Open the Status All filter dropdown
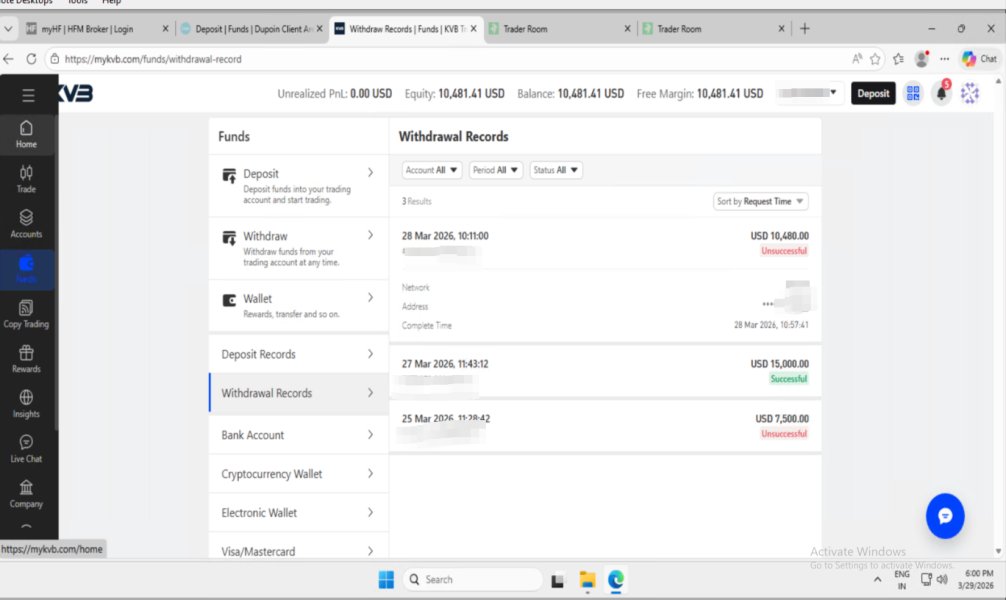This screenshot has width=1006, height=600. click(556, 171)
